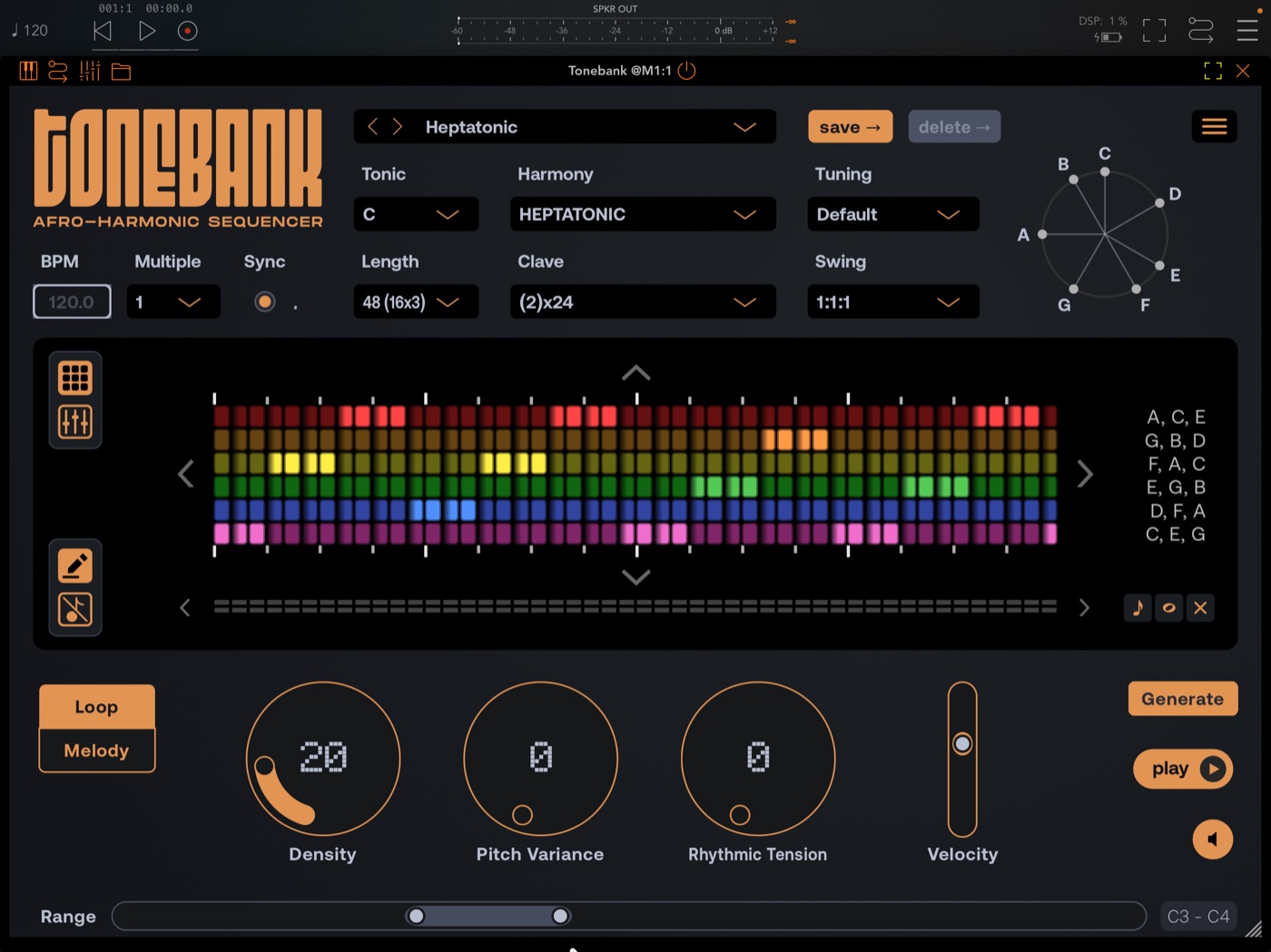1271x952 pixels.
Task: Click the A, C, E chord label
Action: point(1177,417)
